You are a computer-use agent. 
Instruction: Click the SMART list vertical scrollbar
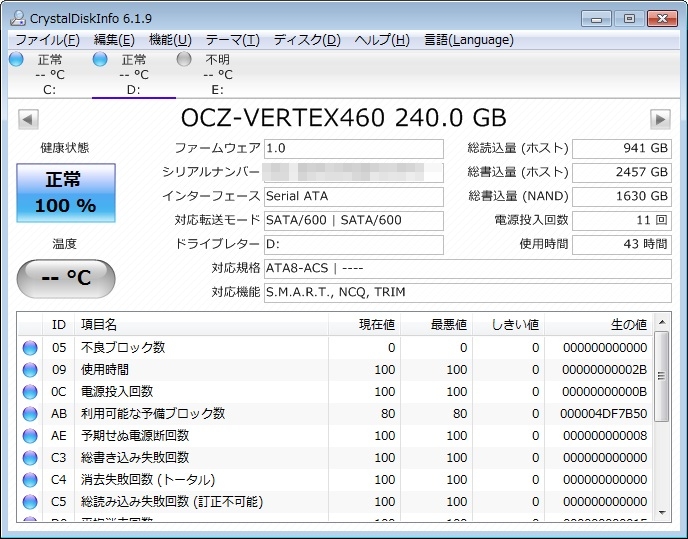(661, 420)
